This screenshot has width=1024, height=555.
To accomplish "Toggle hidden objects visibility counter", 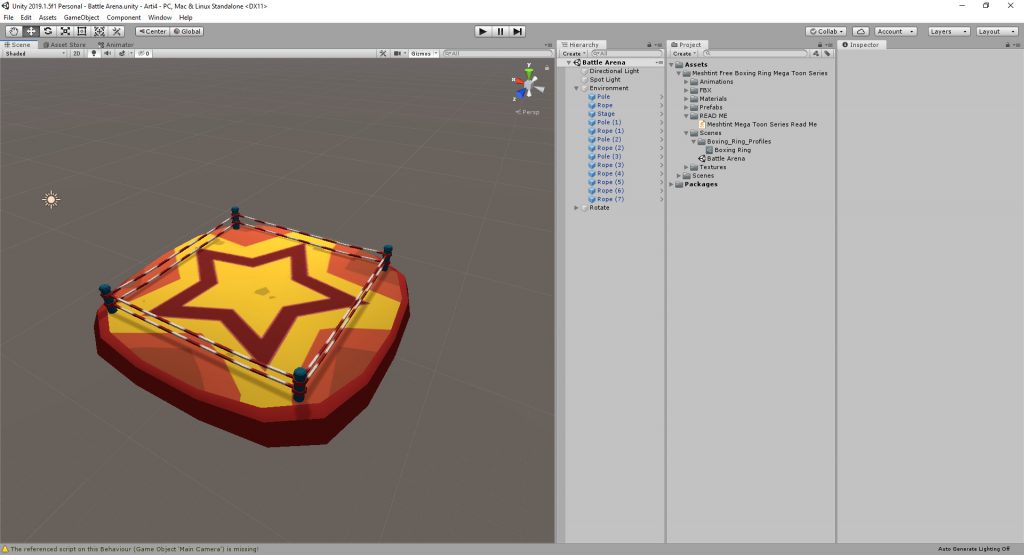I will [144, 54].
